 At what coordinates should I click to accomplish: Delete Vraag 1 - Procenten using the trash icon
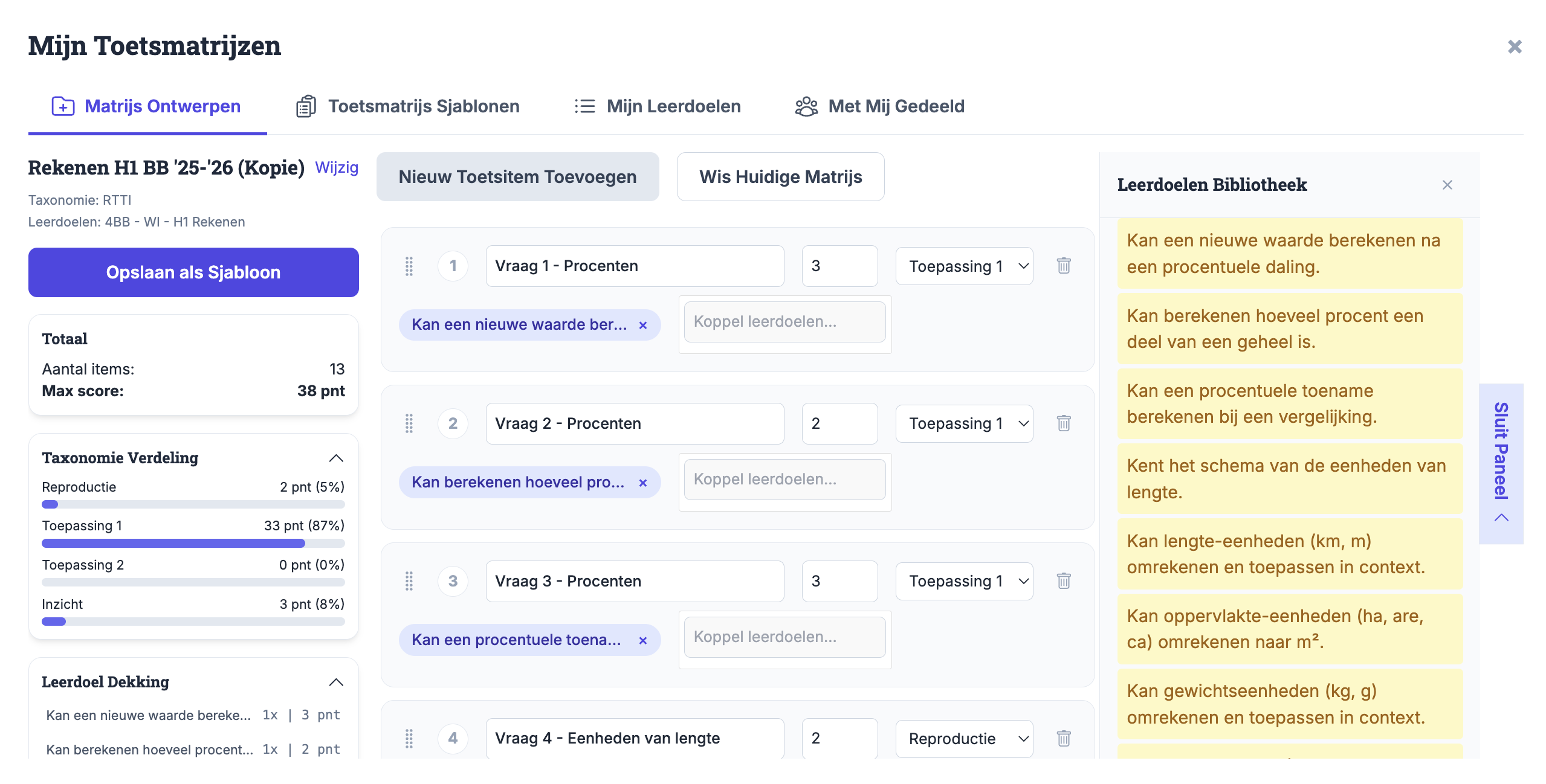1064,266
